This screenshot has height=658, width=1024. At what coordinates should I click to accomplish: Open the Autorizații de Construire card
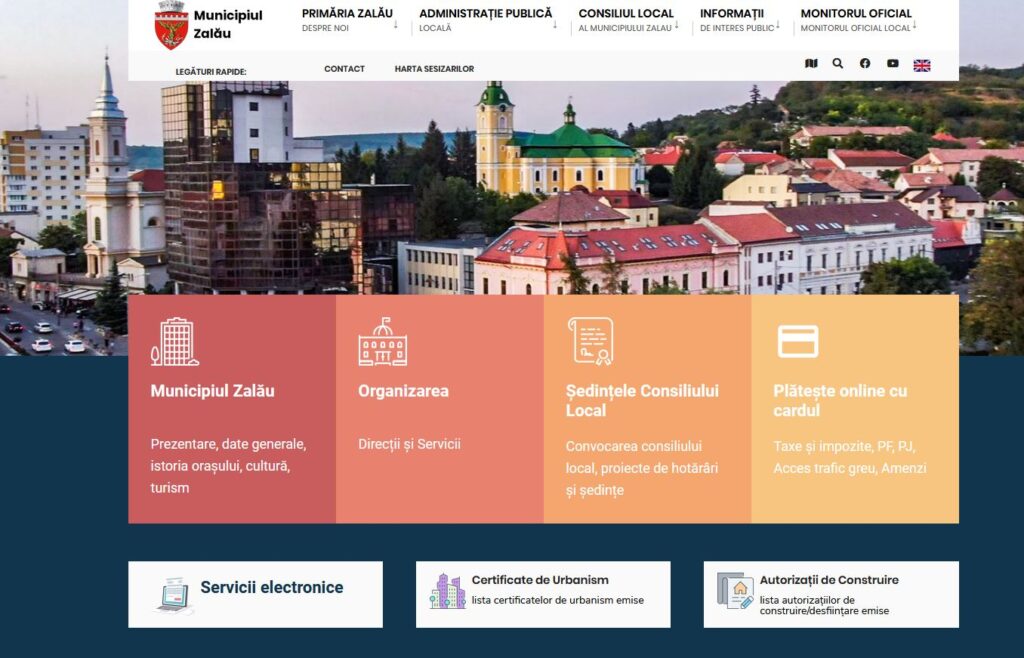coord(830,594)
